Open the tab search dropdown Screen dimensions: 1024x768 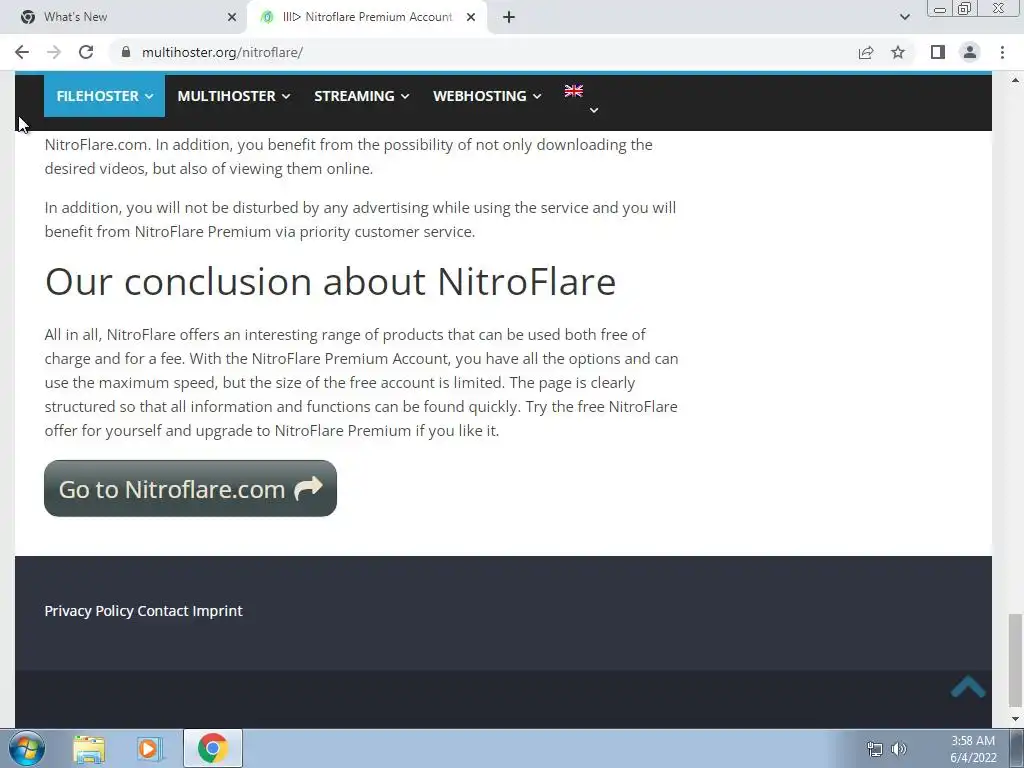pyautogui.click(x=904, y=17)
